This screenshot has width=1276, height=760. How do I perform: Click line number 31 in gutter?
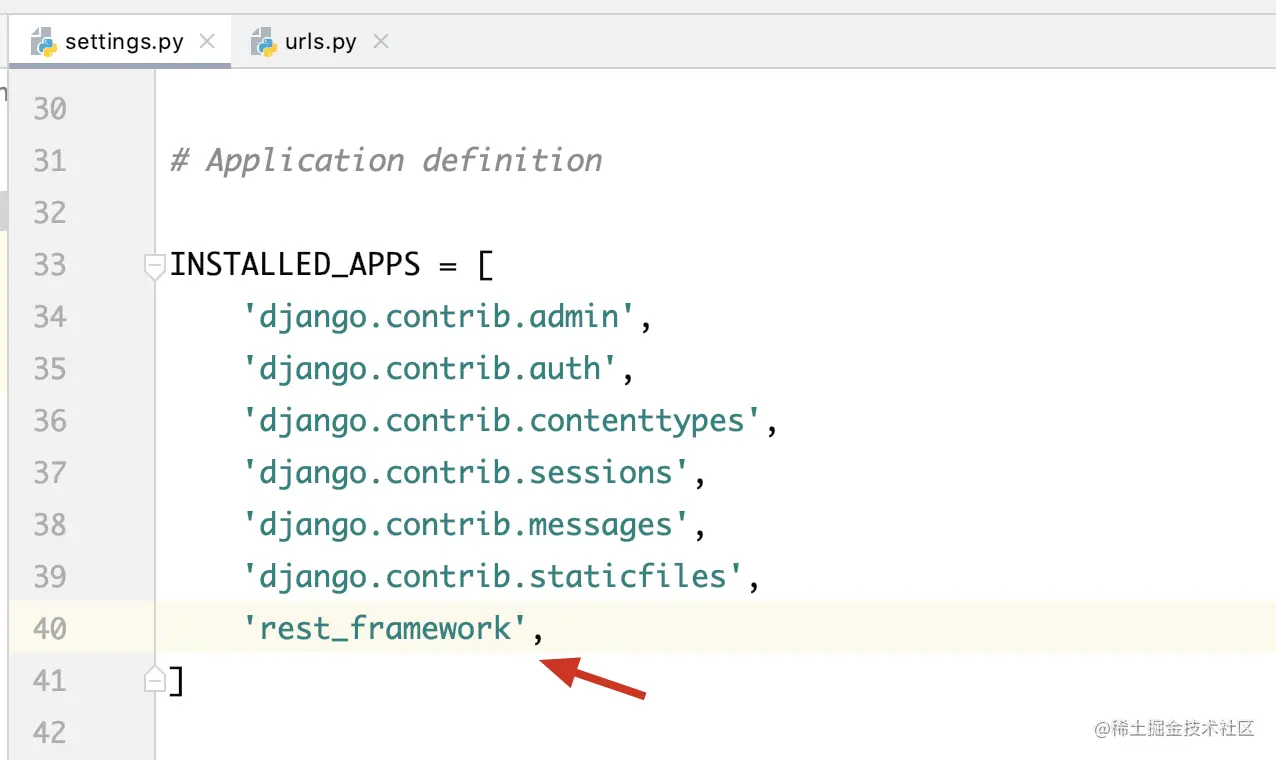coord(50,161)
